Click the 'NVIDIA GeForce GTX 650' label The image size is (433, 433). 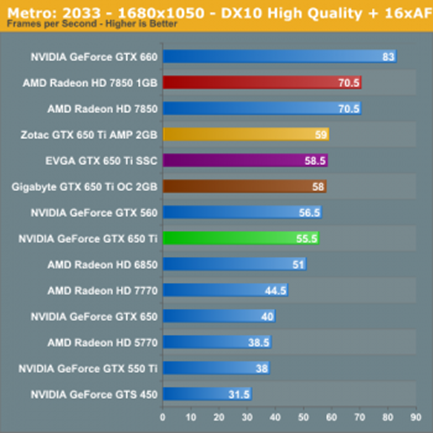(x=94, y=317)
